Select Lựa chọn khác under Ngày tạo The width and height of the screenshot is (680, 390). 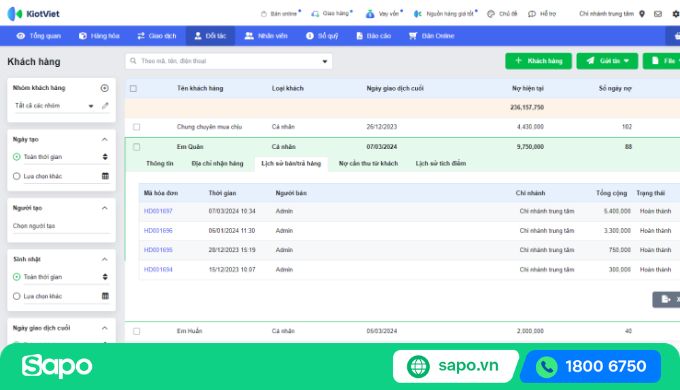[16, 176]
